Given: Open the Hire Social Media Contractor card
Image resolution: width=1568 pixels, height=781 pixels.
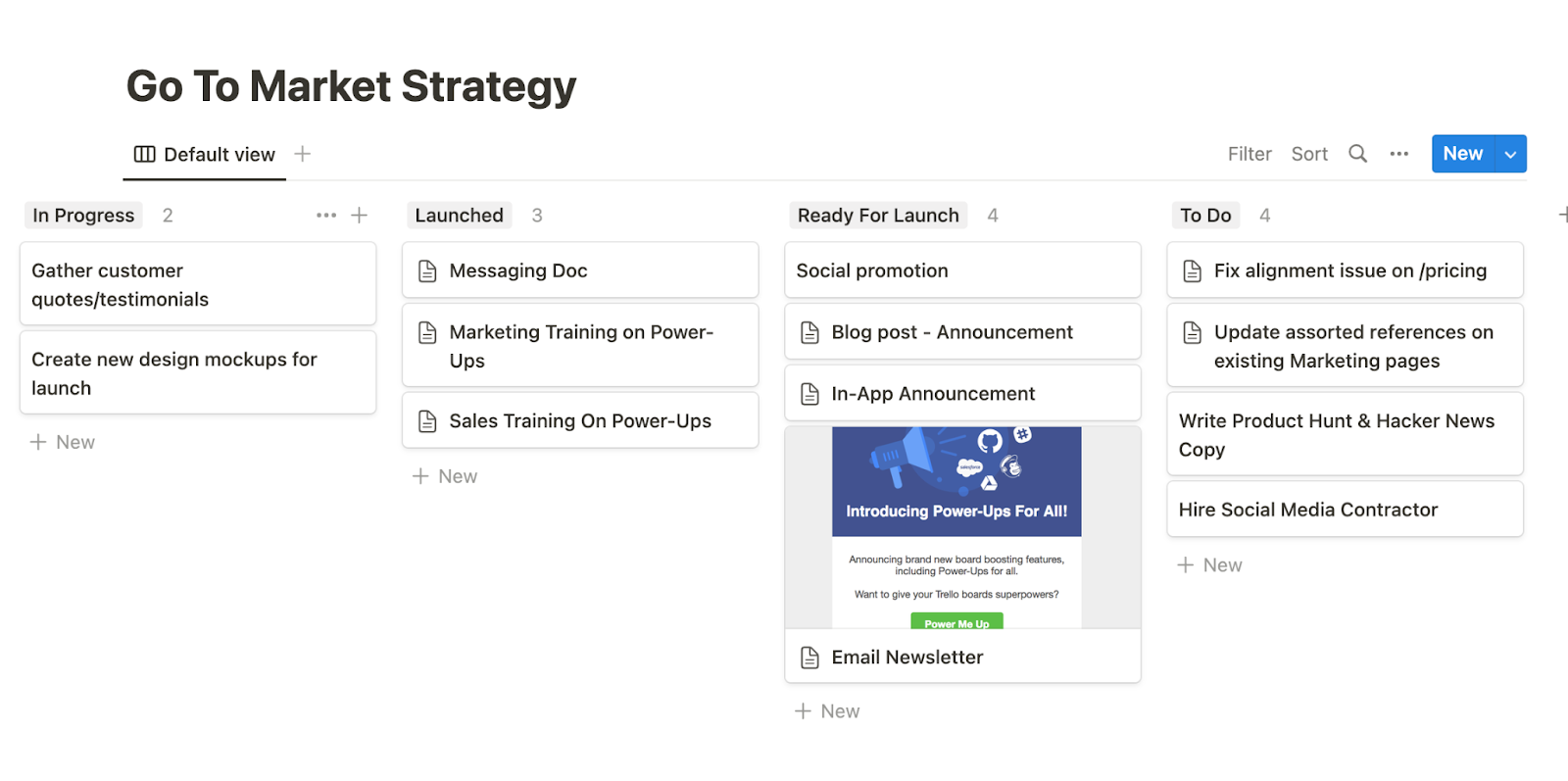Looking at the screenshot, I should click(1345, 510).
